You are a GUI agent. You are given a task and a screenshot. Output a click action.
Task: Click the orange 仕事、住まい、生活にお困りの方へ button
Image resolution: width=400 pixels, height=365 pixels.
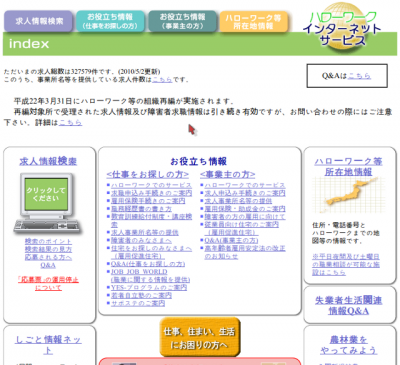199,338
